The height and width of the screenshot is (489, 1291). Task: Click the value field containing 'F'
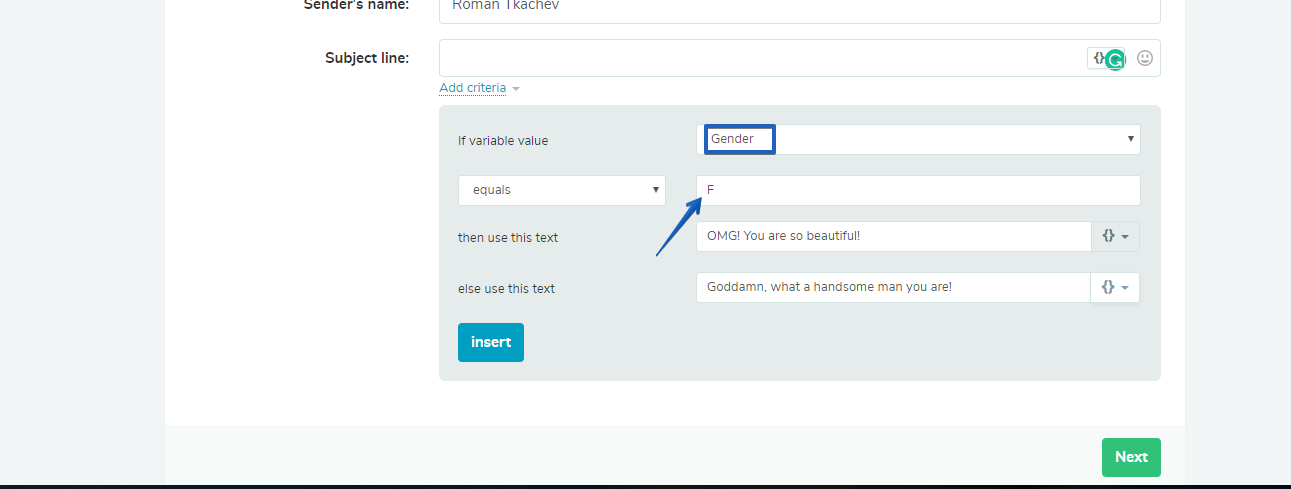918,190
